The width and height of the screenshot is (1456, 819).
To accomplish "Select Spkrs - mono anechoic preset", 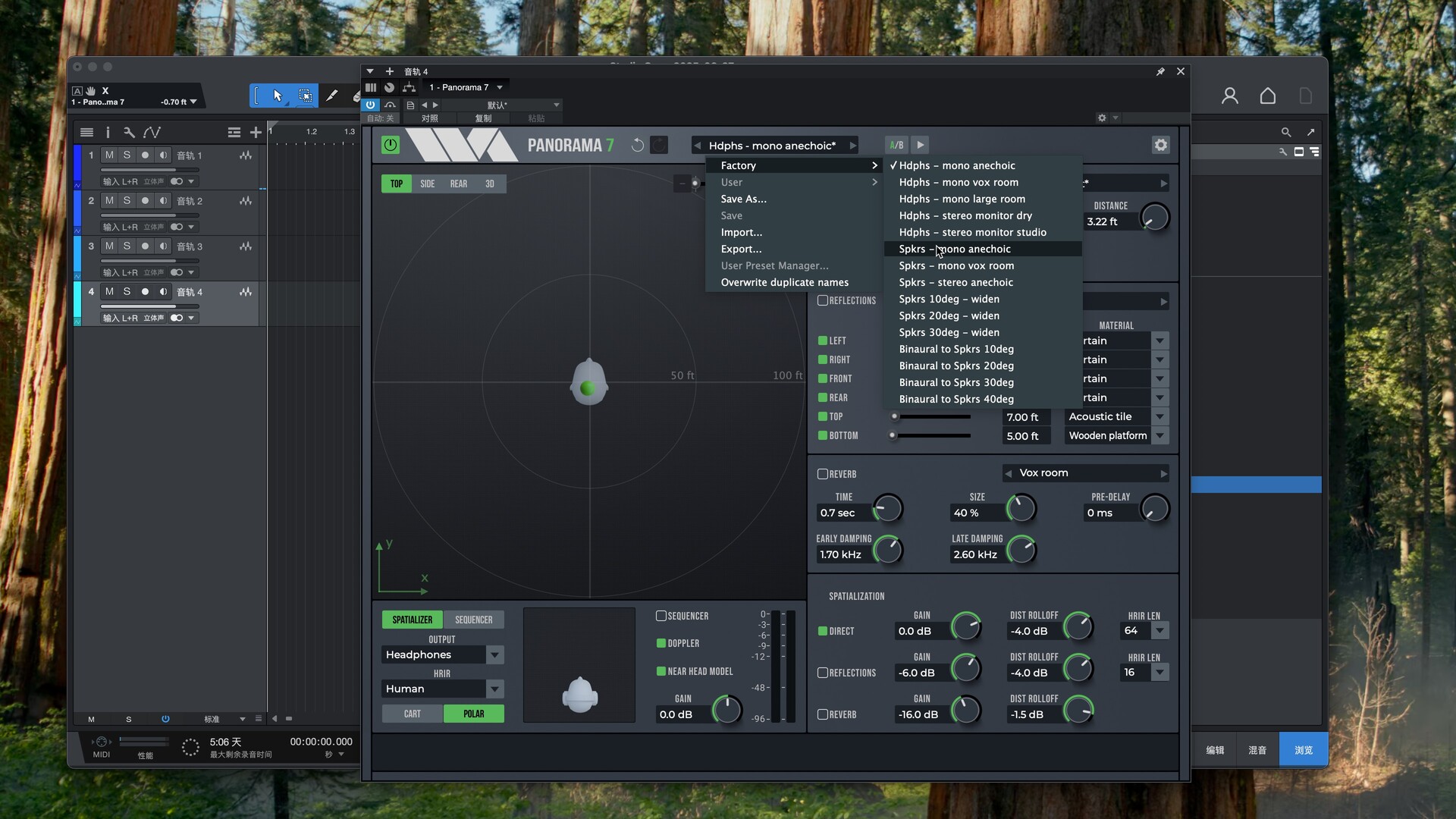I will click(983, 249).
